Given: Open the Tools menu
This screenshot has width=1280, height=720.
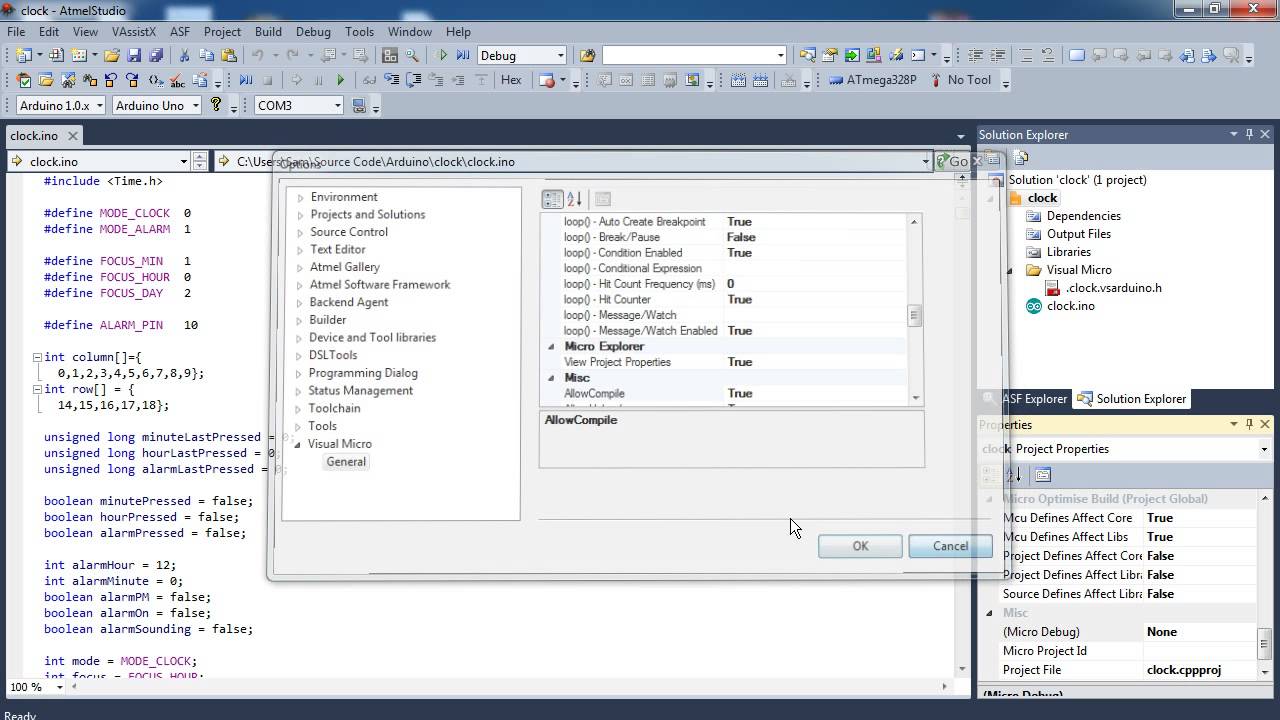Looking at the screenshot, I should click(359, 31).
